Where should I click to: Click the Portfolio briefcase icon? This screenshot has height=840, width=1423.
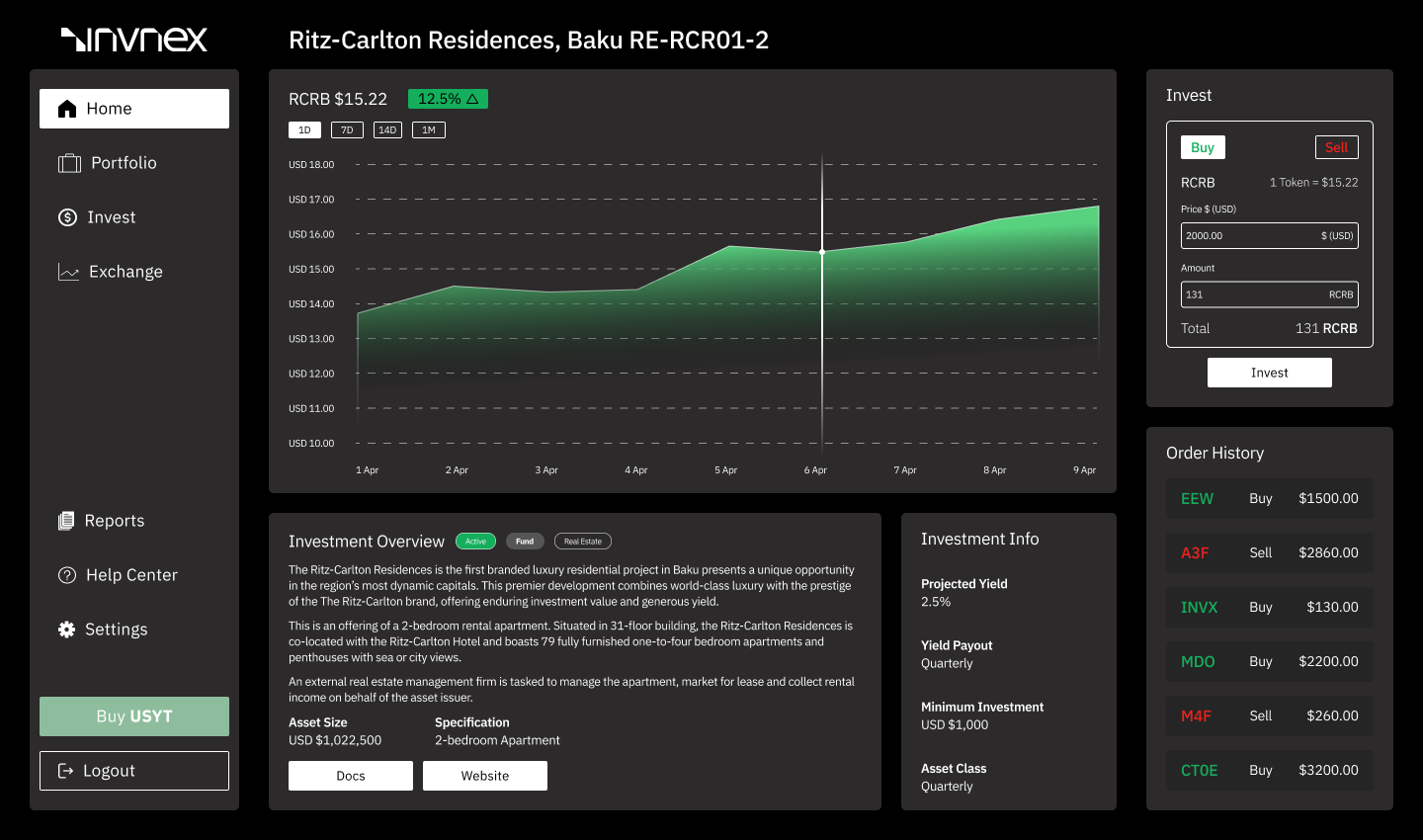[x=69, y=163]
